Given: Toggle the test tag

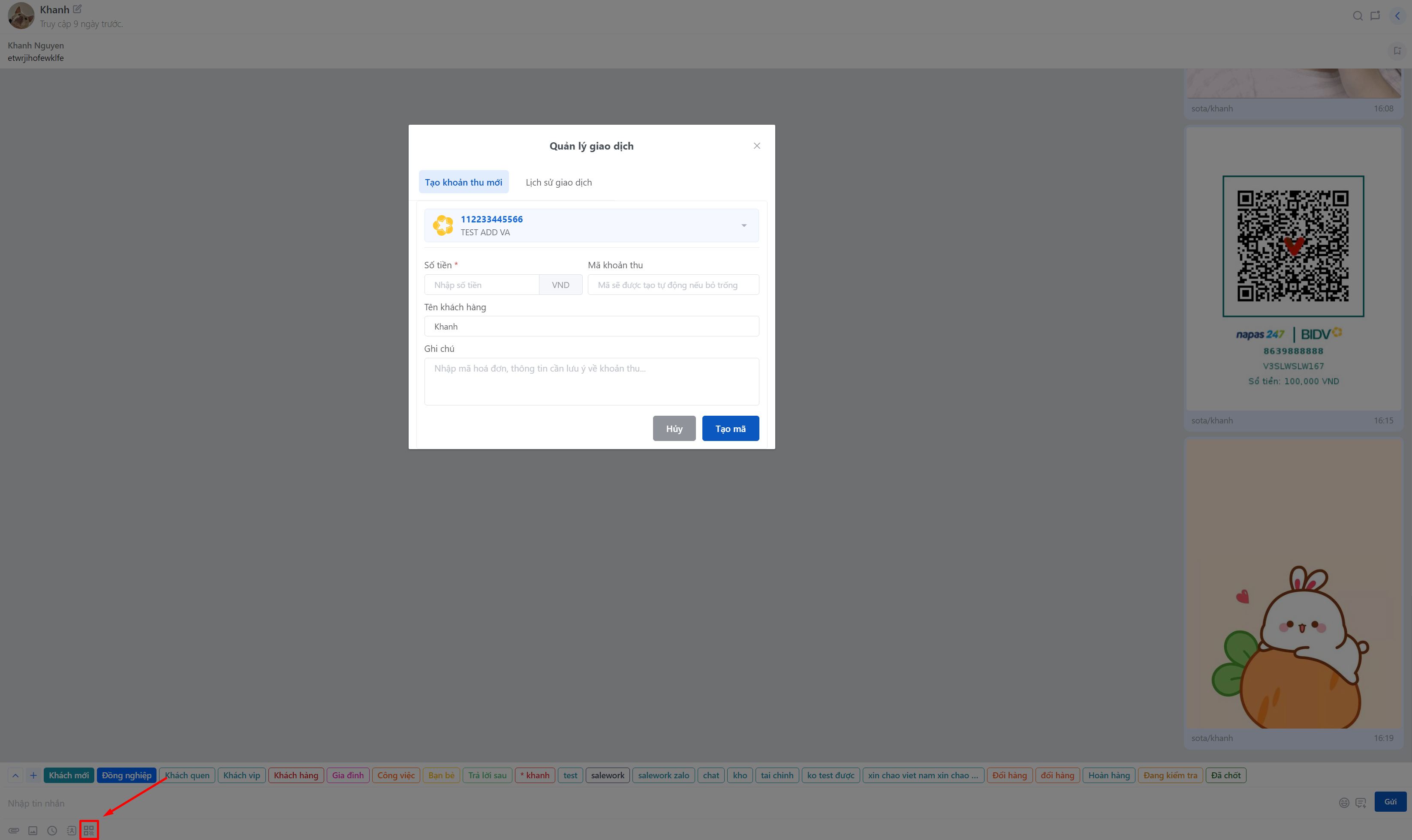Looking at the screenshot, I should coord(571,775).
